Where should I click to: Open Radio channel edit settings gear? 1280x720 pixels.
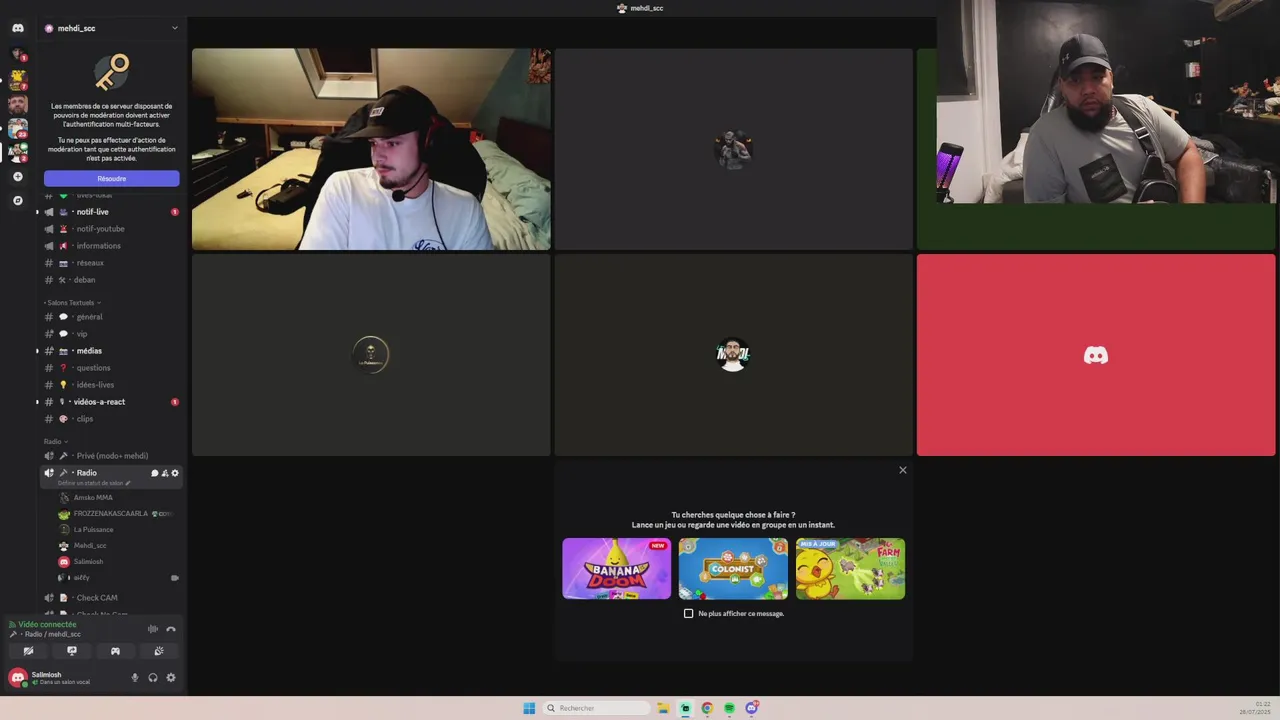175,473
